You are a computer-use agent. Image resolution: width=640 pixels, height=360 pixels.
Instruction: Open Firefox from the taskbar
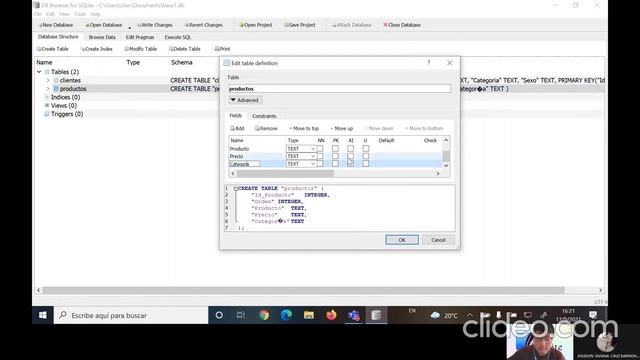click(331, 315)
